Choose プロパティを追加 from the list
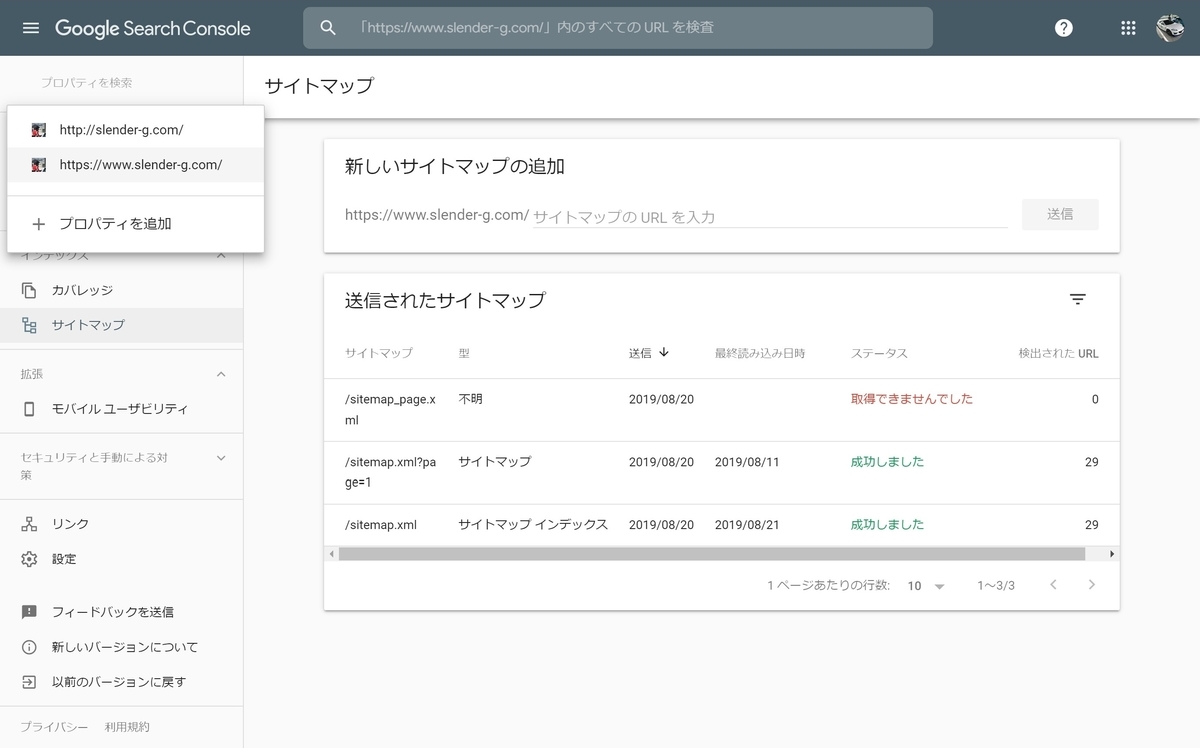 [135, 224]
